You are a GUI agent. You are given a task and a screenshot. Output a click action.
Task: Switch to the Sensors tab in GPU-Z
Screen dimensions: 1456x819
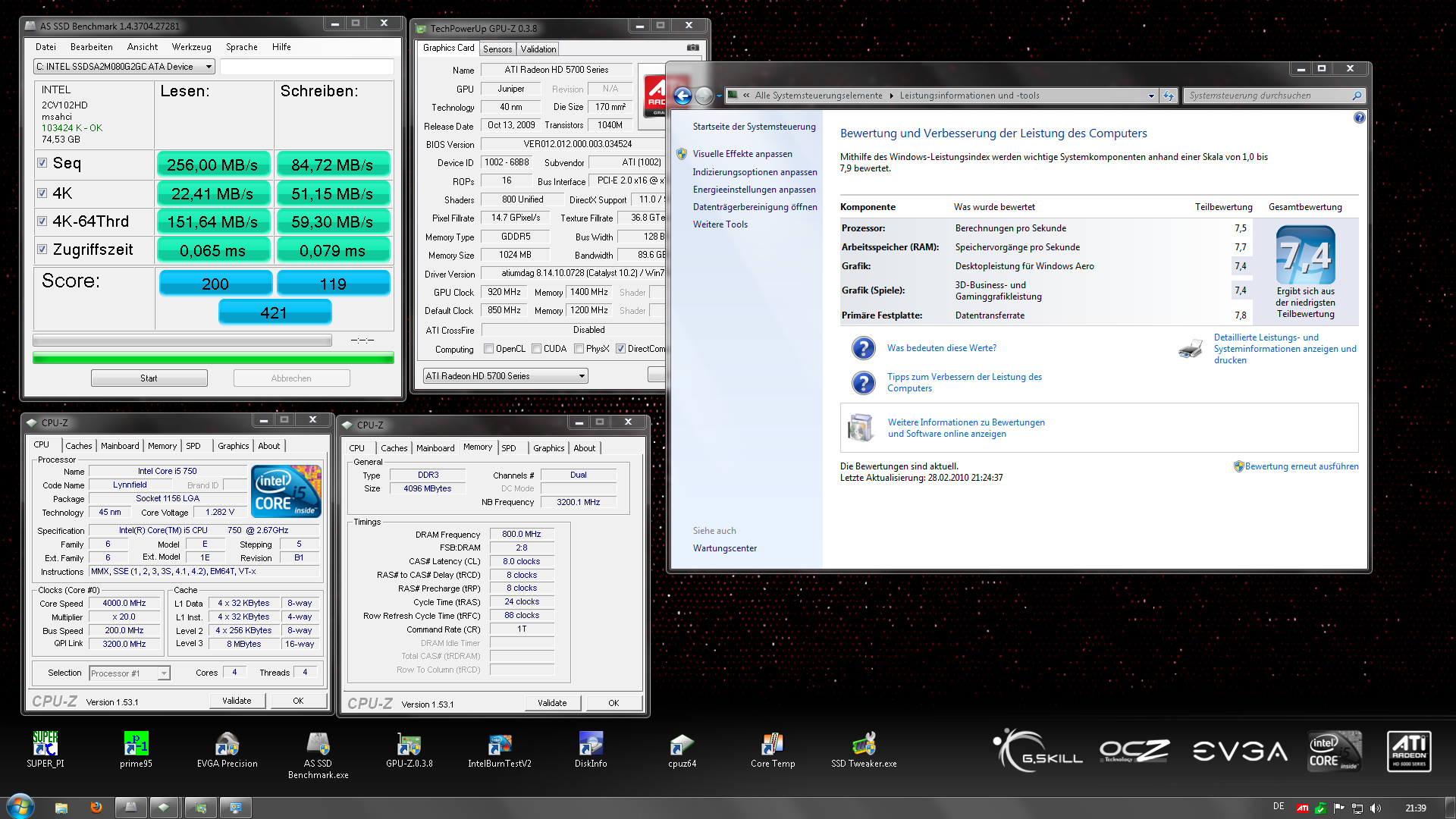tap(497, 49)
